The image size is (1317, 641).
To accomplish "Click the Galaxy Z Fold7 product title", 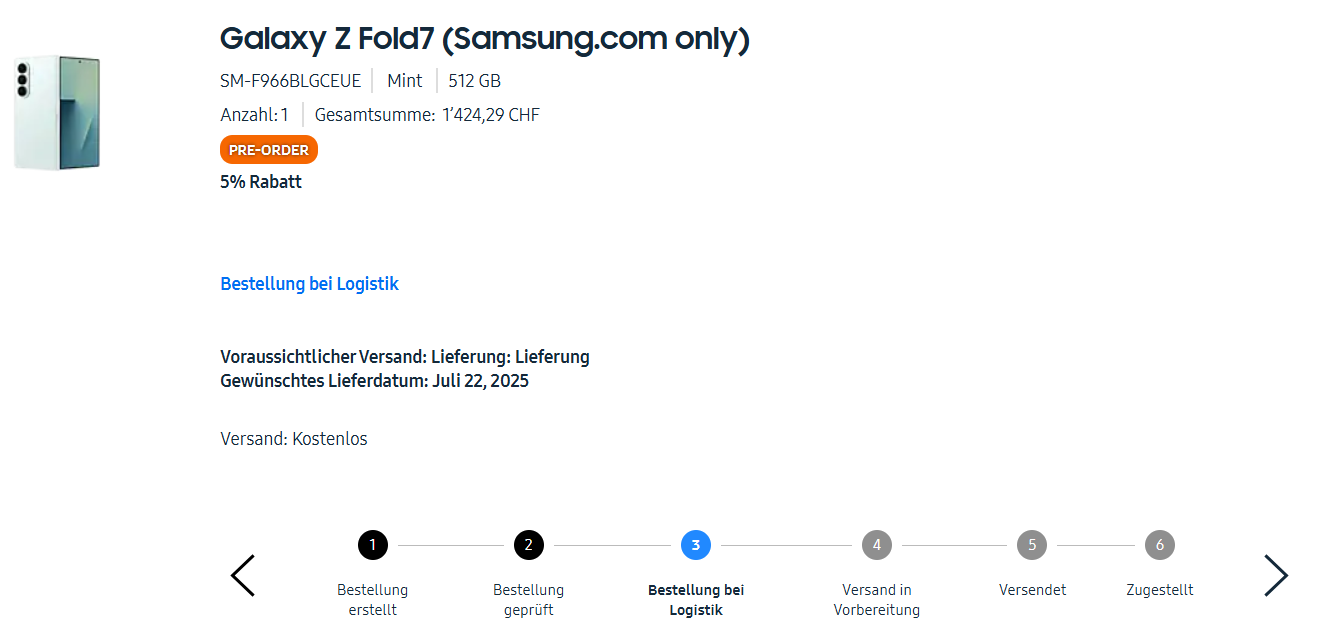I will (484, 39).
